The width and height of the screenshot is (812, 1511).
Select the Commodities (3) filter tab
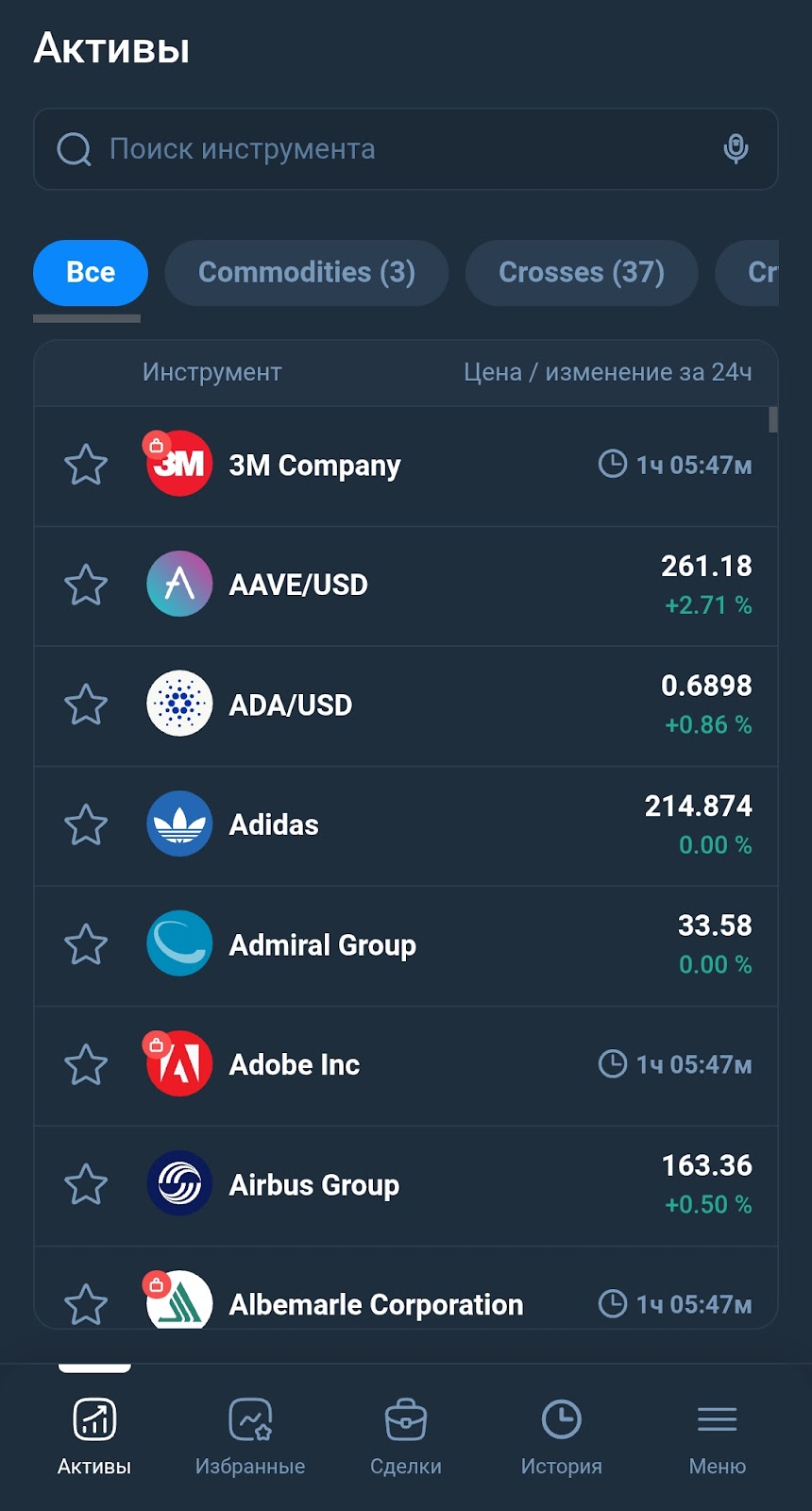click(307, 272)
